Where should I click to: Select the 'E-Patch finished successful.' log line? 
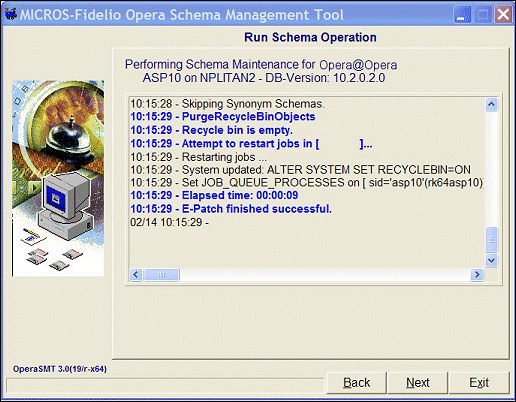pyautogui.click(x=231, y=209)
